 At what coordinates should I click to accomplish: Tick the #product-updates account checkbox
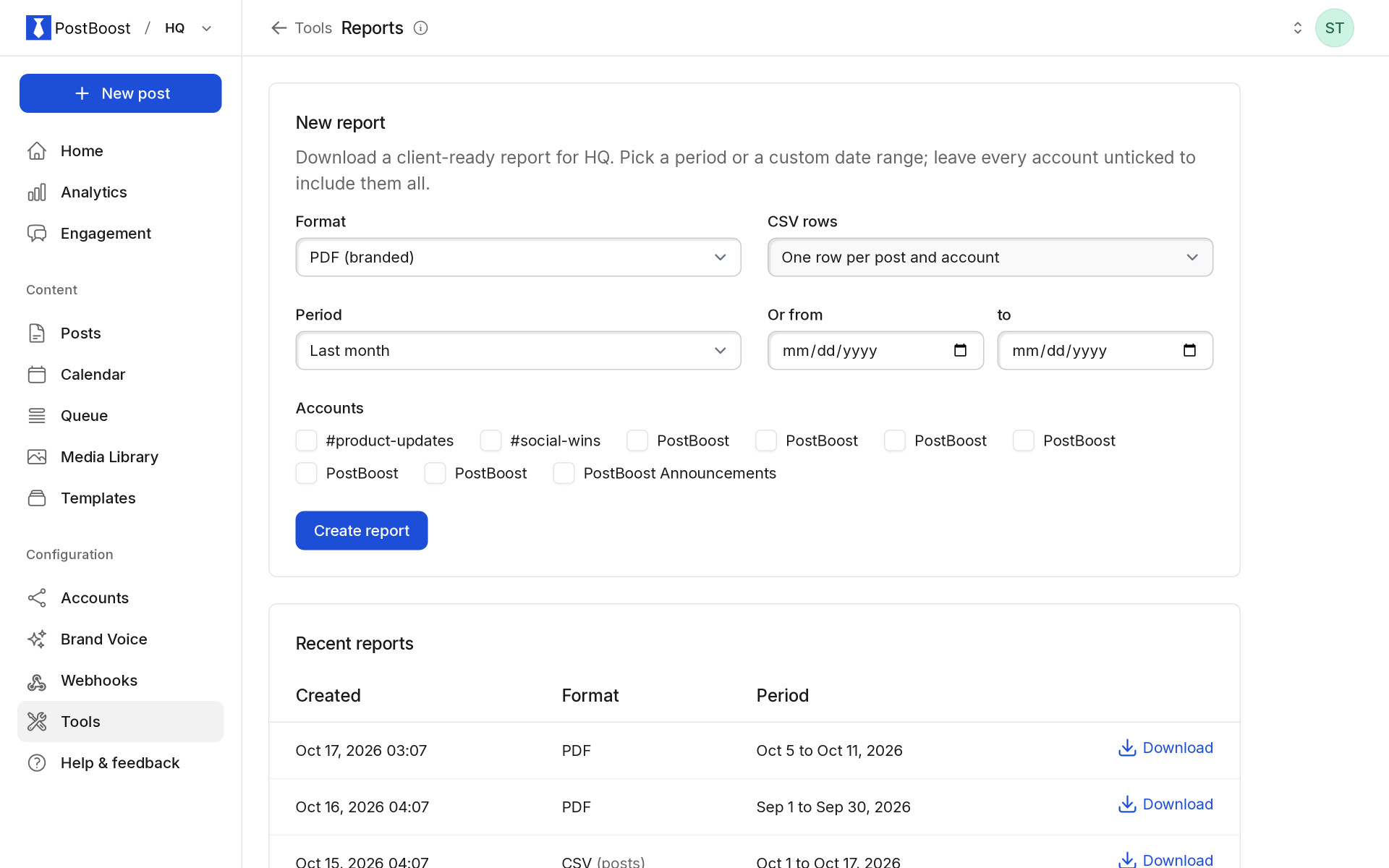click(x=306, y=441)
